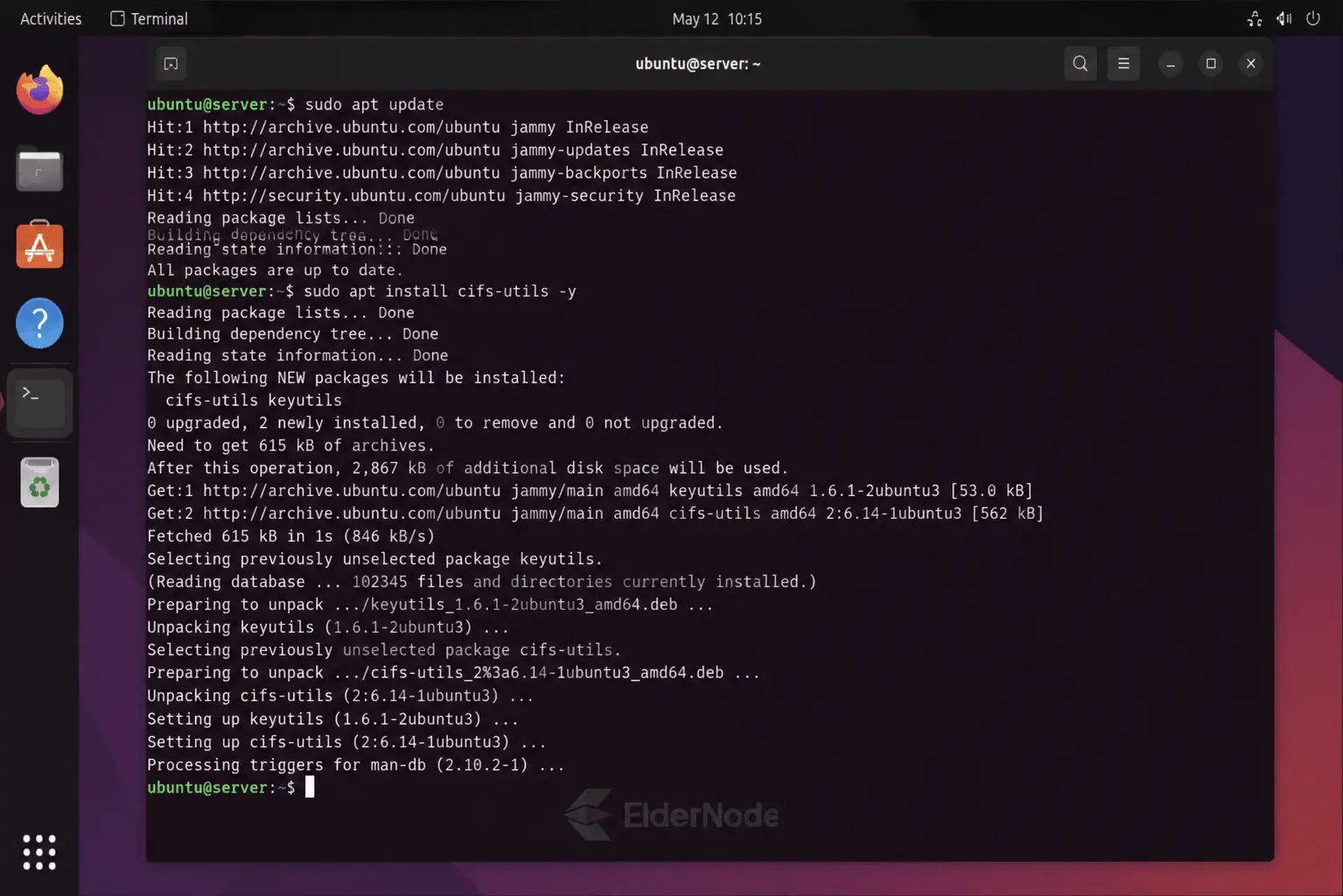Click the '0 upgraded, 2 newly installed' line
1343x896 pixels.
435,423
